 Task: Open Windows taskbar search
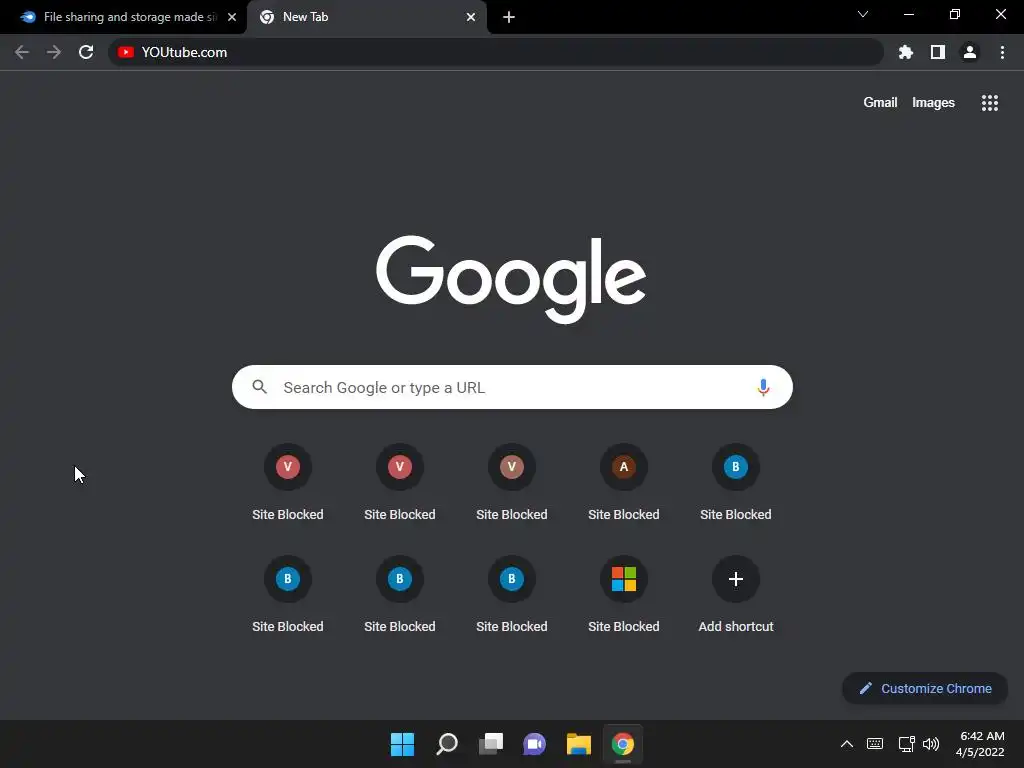tap(447, 744)
